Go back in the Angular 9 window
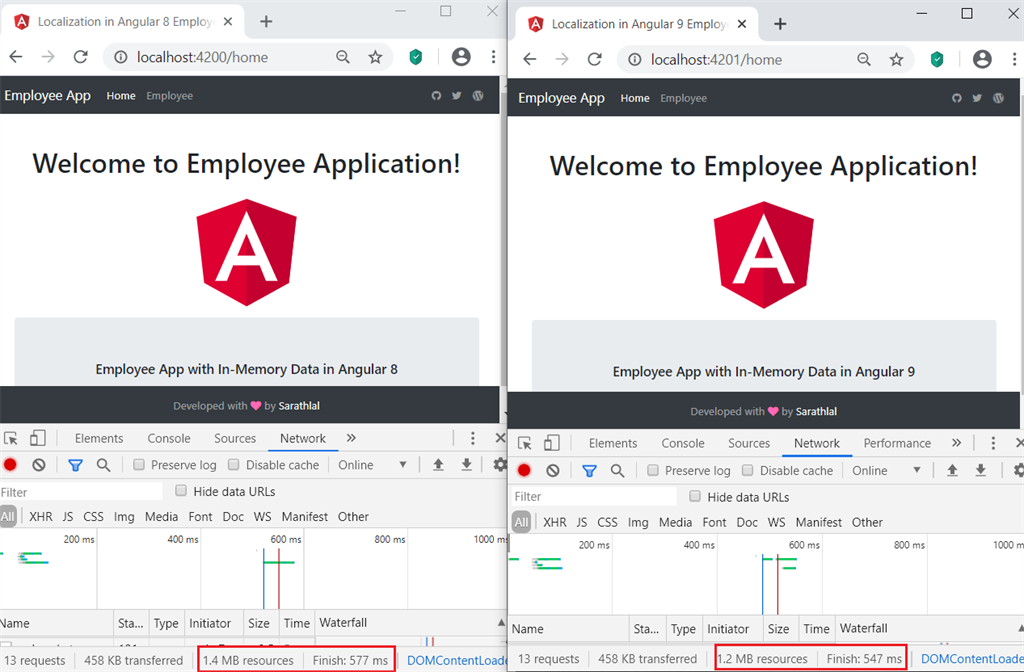Viewport: 1024px width, 672px height. (x=530, y=59)
